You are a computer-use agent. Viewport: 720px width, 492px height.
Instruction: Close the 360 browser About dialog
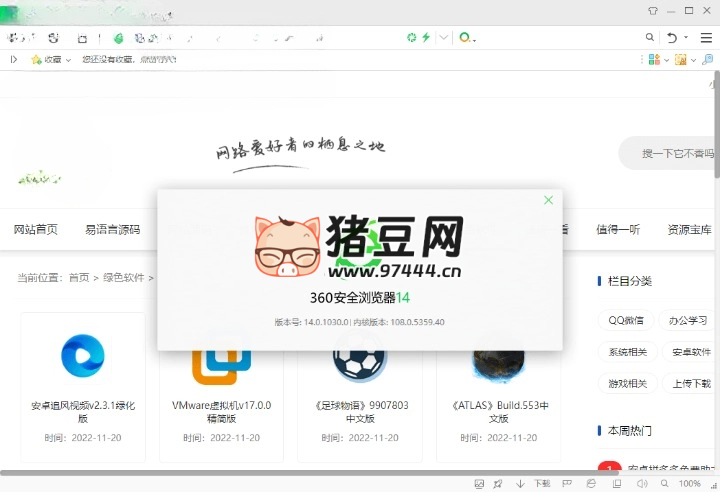[548, 200]
